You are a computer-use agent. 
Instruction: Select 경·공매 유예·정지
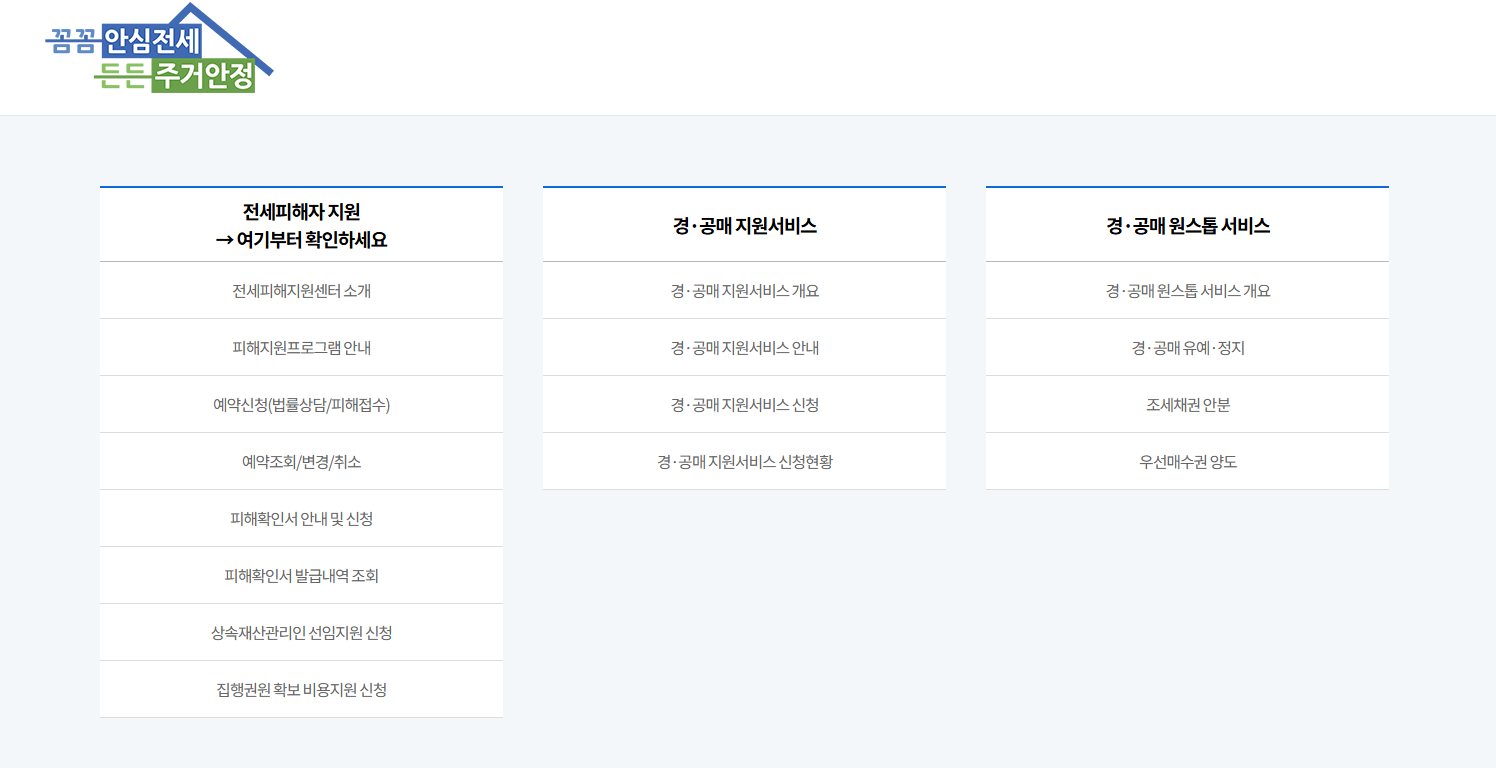(x=1187, y=347)
